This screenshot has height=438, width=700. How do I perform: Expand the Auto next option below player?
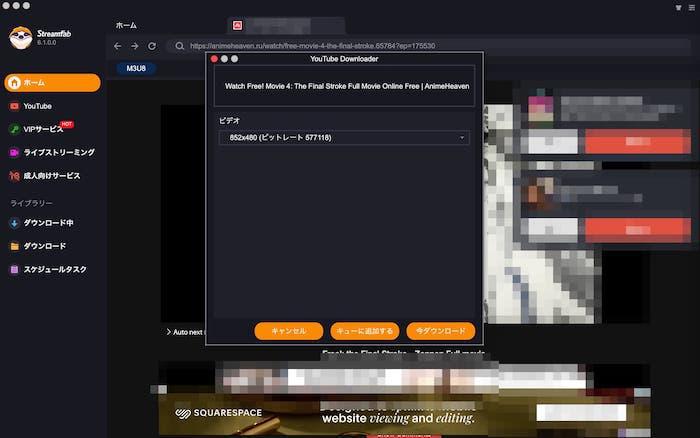[x=185, y=332]
